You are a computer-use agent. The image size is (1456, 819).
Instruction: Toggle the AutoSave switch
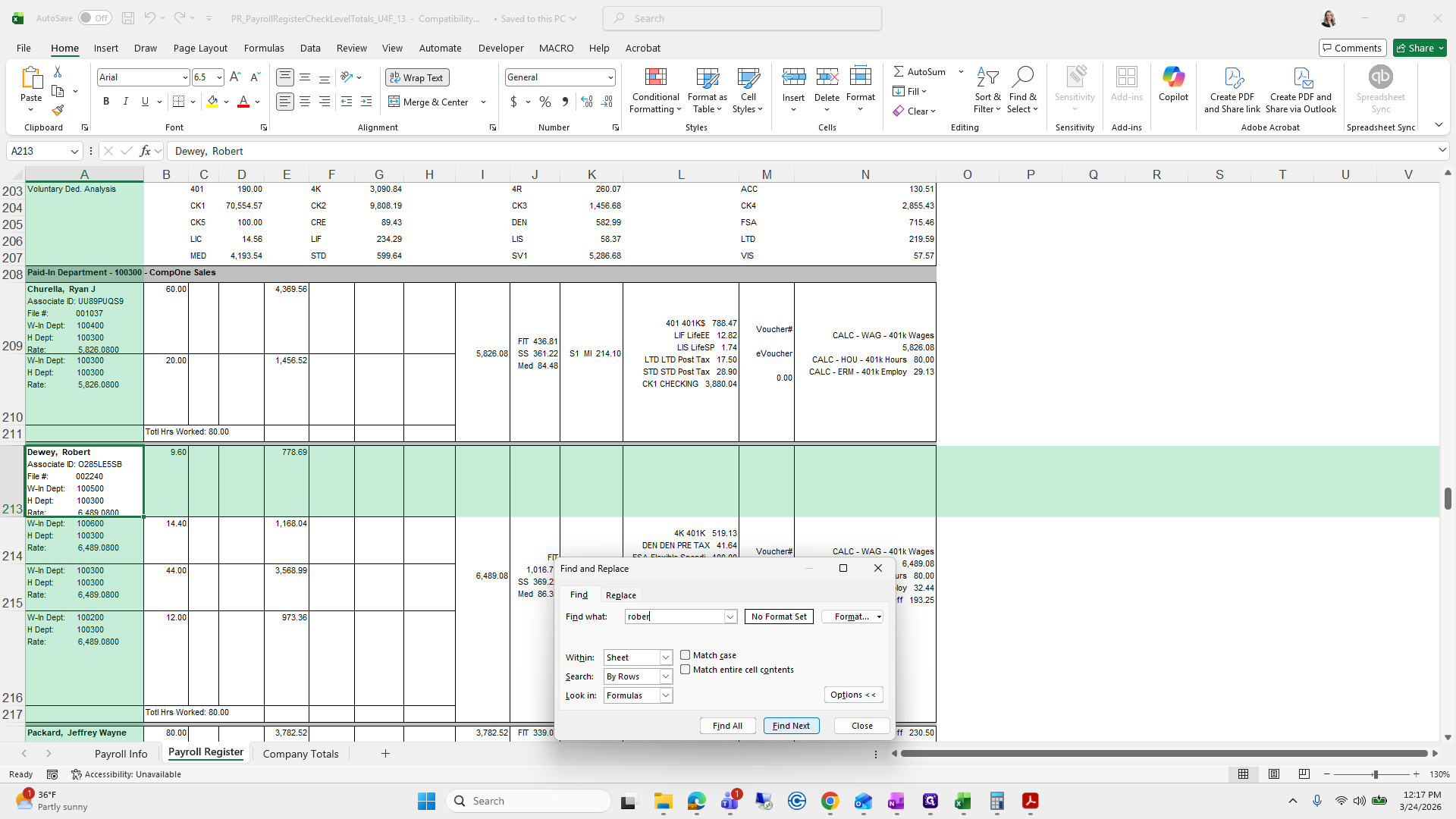pos(95,18)
